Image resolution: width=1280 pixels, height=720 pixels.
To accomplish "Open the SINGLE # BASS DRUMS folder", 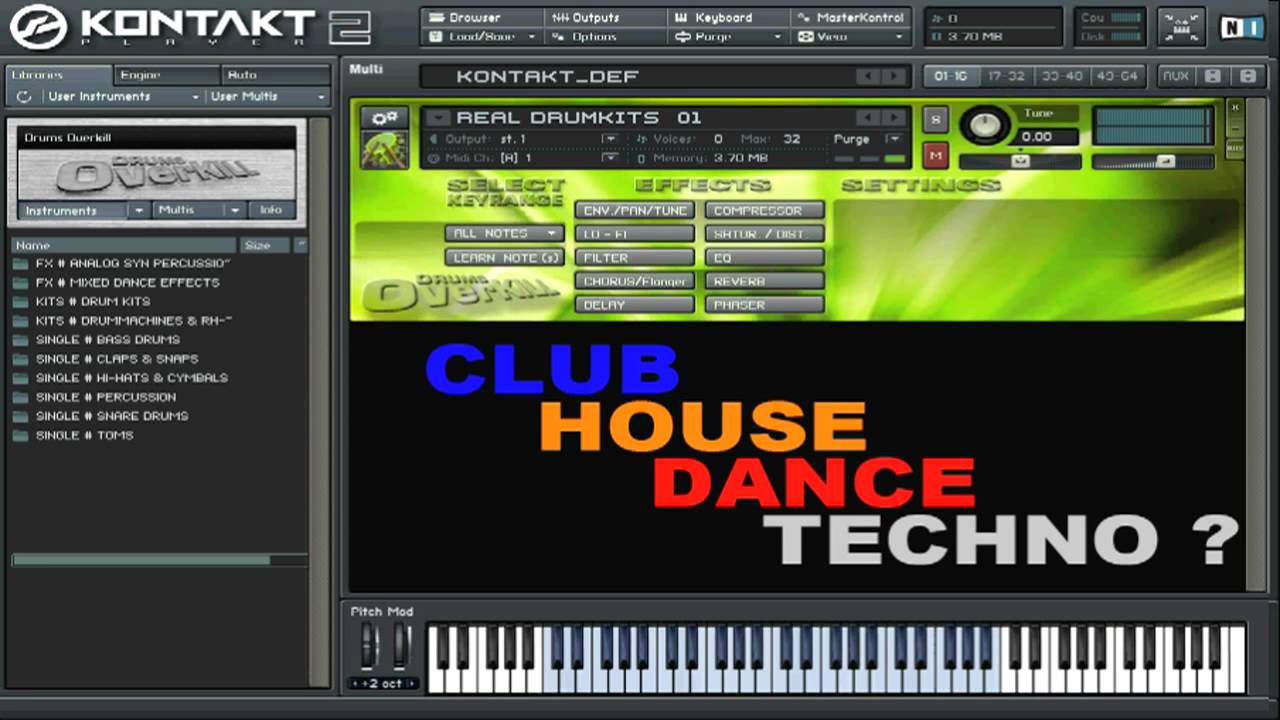I will coord(107,340).
